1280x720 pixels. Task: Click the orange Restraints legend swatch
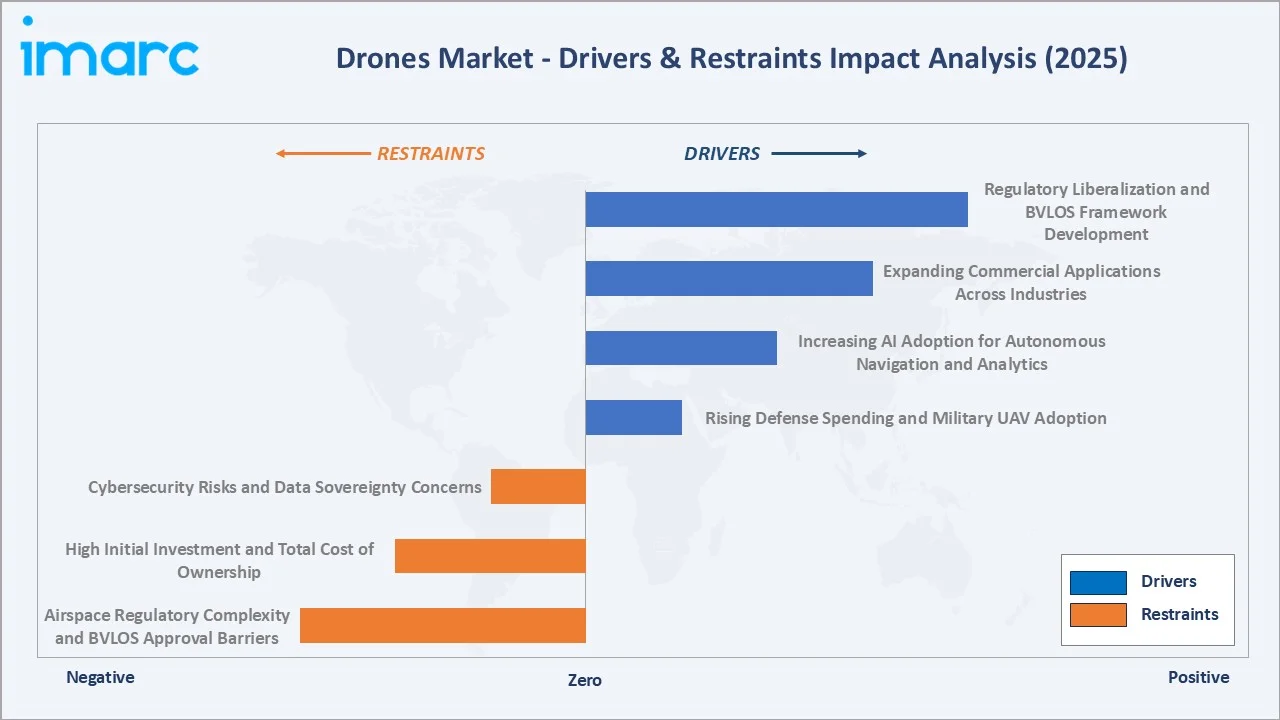[1098, 615]
